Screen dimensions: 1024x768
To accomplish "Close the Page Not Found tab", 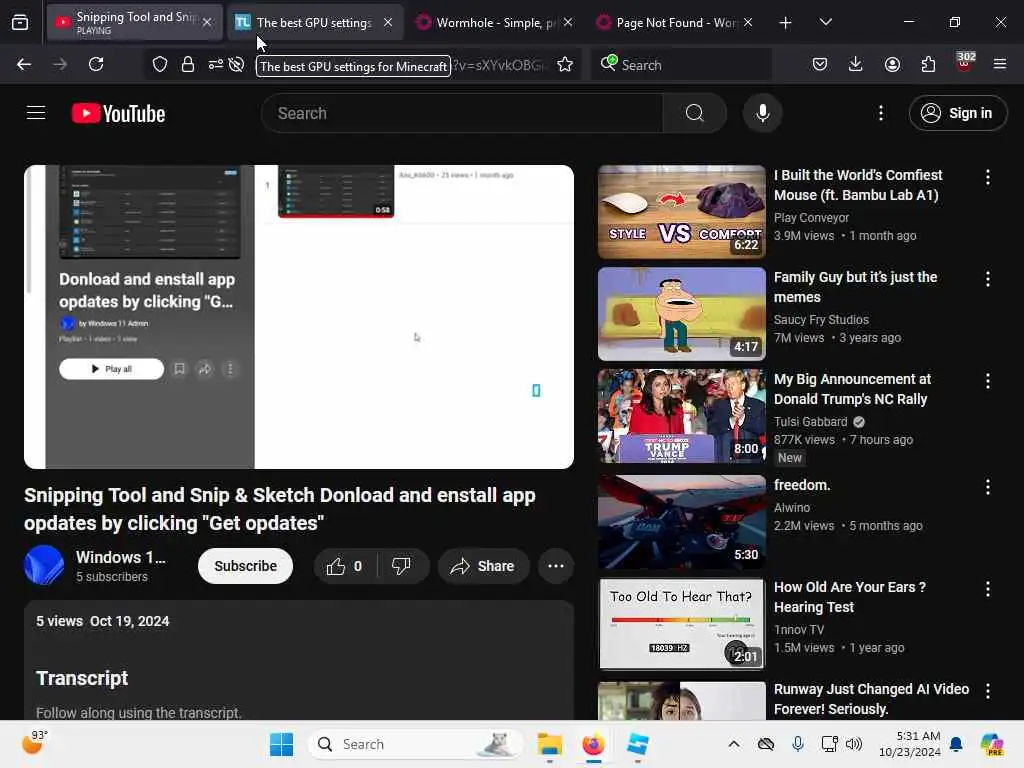I will [x=748, y=22].
